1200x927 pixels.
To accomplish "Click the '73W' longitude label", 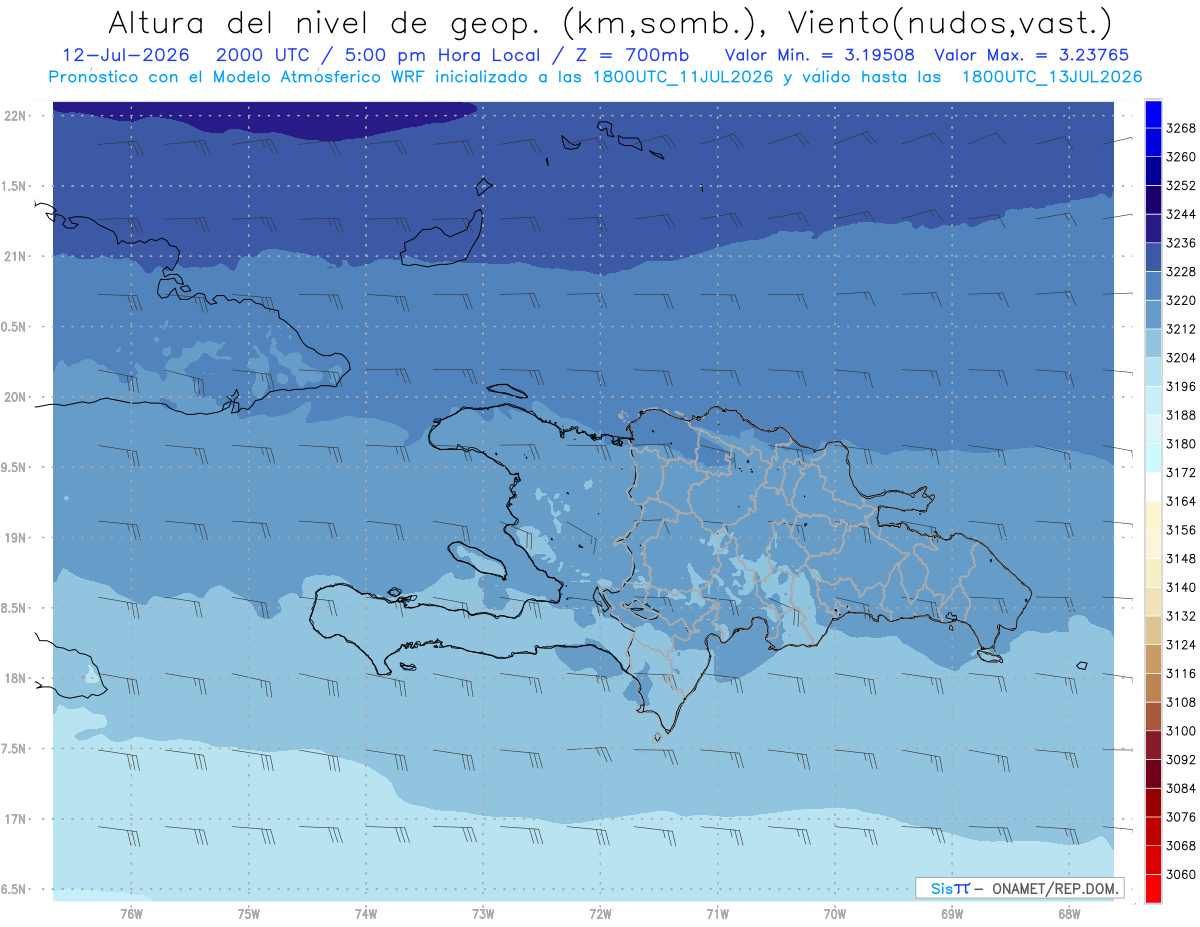I will [x=483, y=914].
